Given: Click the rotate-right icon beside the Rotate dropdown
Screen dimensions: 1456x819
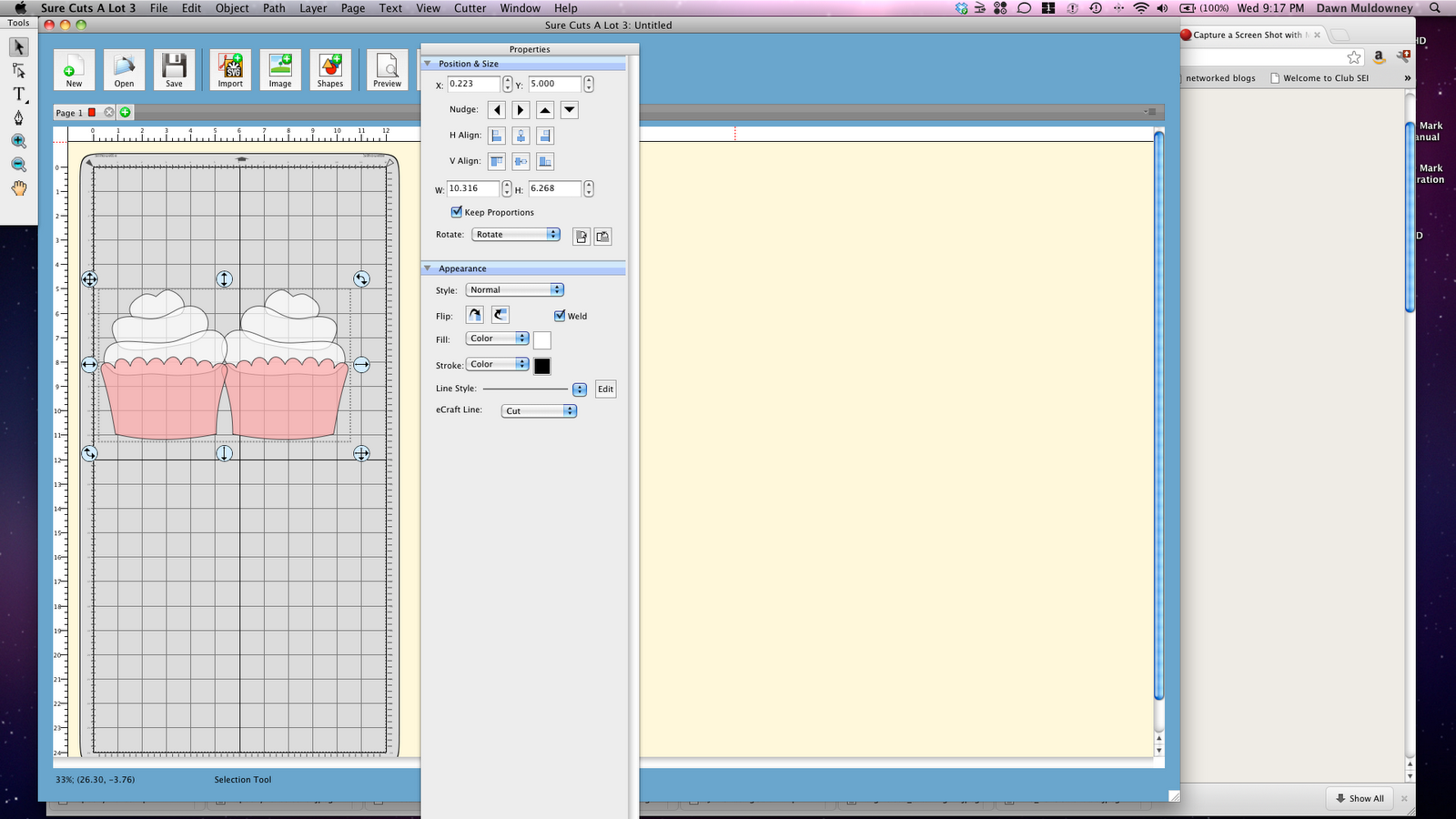Looking at the screenshot, I should (x=602, y=236).
